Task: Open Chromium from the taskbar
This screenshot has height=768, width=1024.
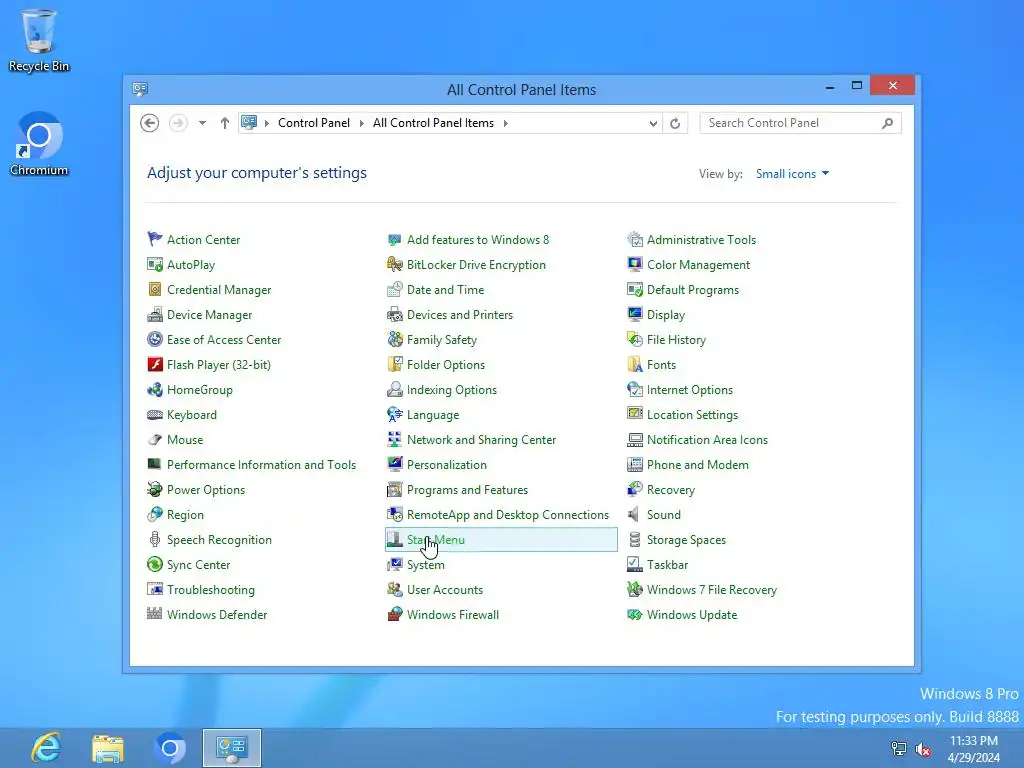Action: click(170, 748)
